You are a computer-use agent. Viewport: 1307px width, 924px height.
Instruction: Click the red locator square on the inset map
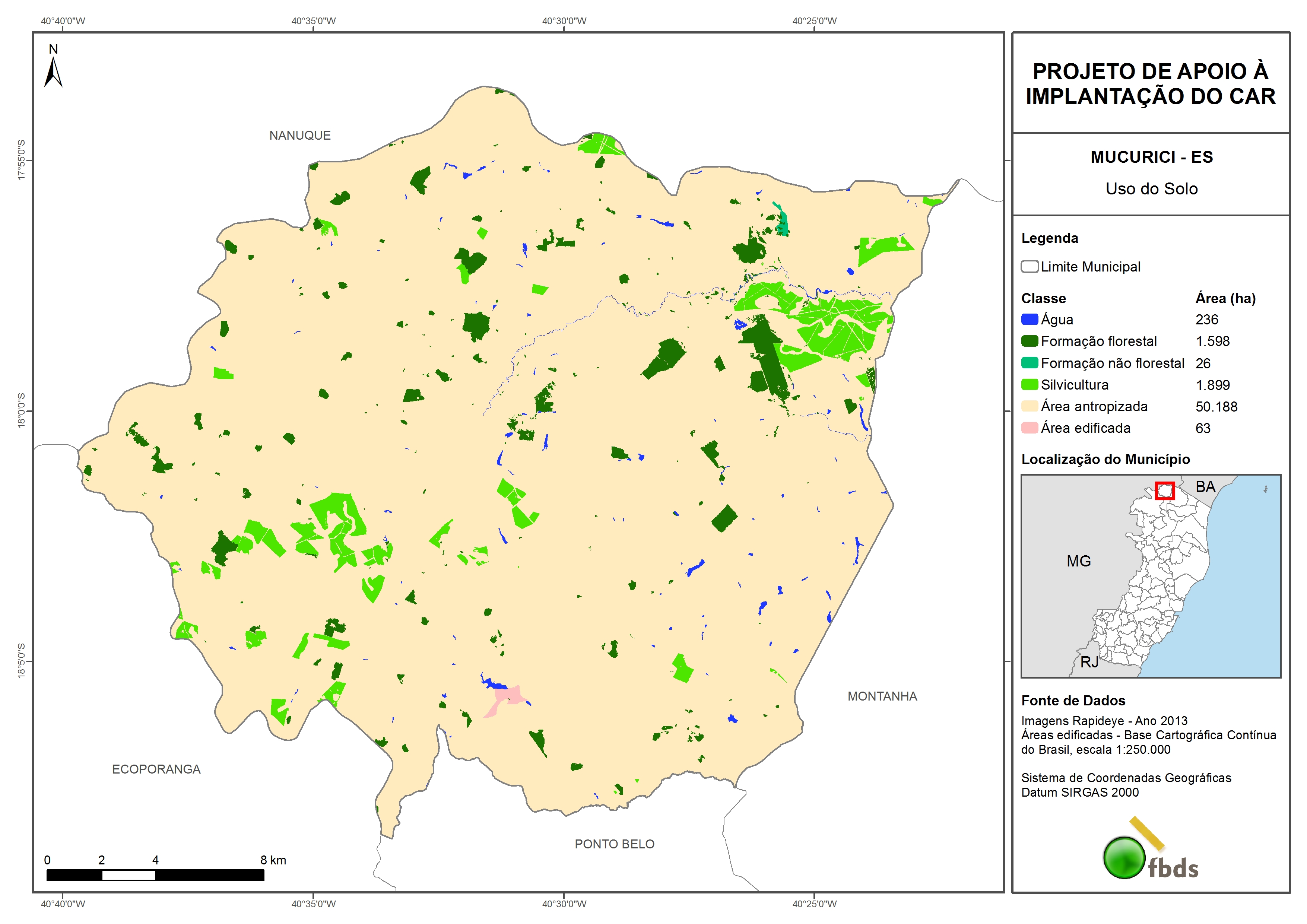(x=1165, y=490)
